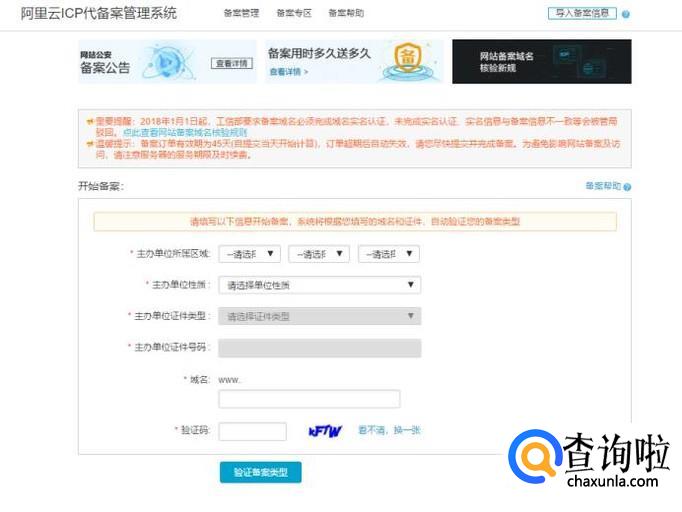This screenshot has height=512, width=682.
Task: Open the 备案帮助 top menu item
Action: click(346, 13)
